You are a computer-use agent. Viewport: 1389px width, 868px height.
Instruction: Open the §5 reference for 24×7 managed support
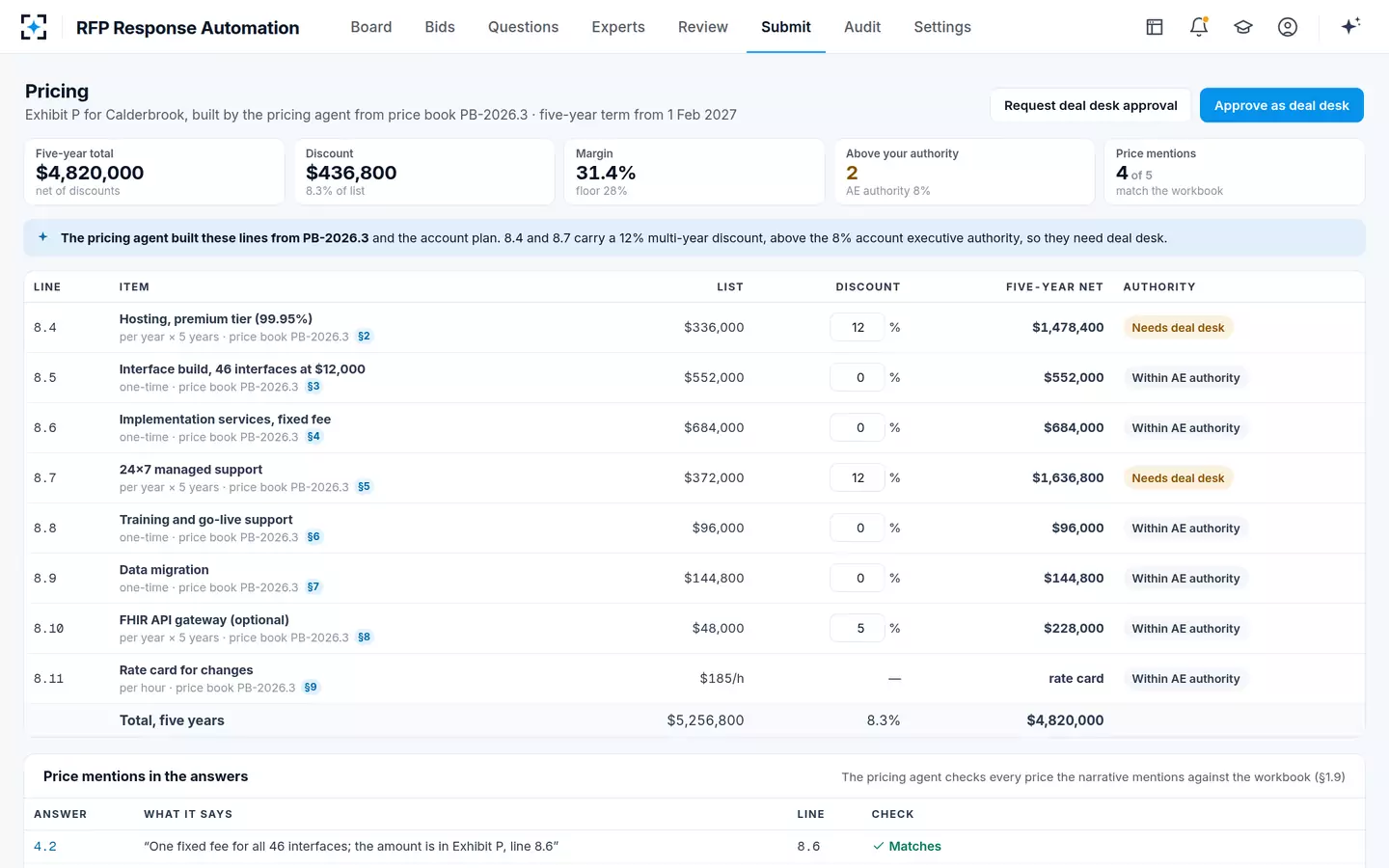pyautogui.click(x=364, y=487)
